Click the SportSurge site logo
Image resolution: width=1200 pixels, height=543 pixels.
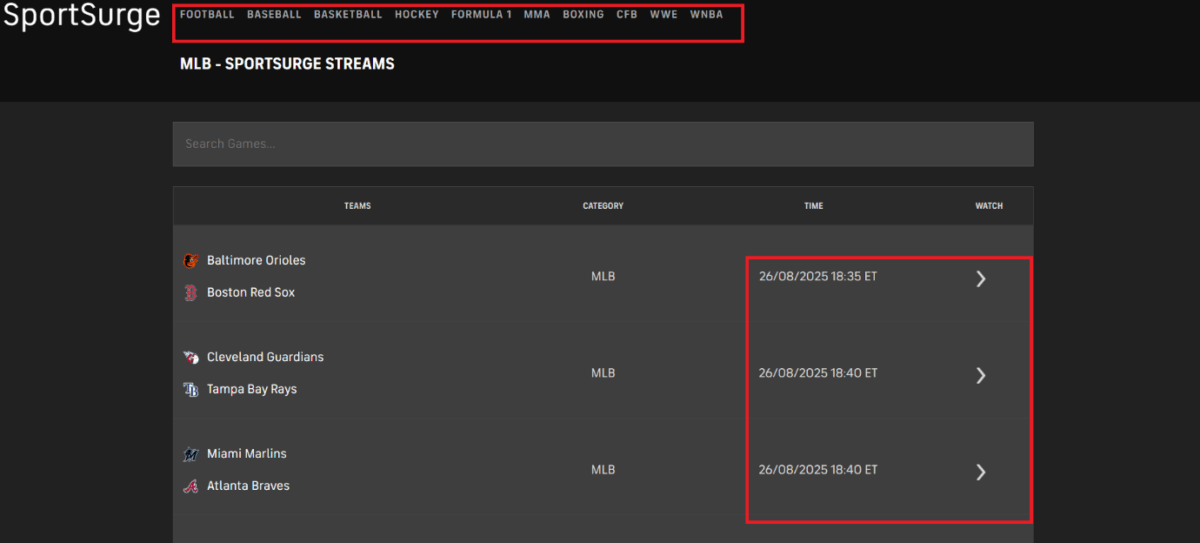pos(81,16)
